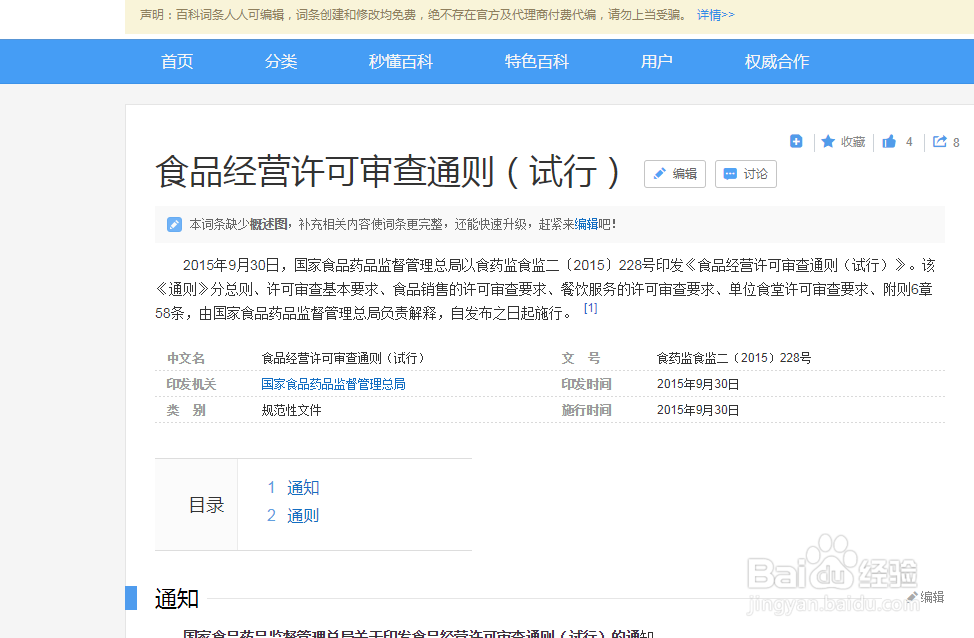Open the 首页 nav item

[x=177, y=62]
